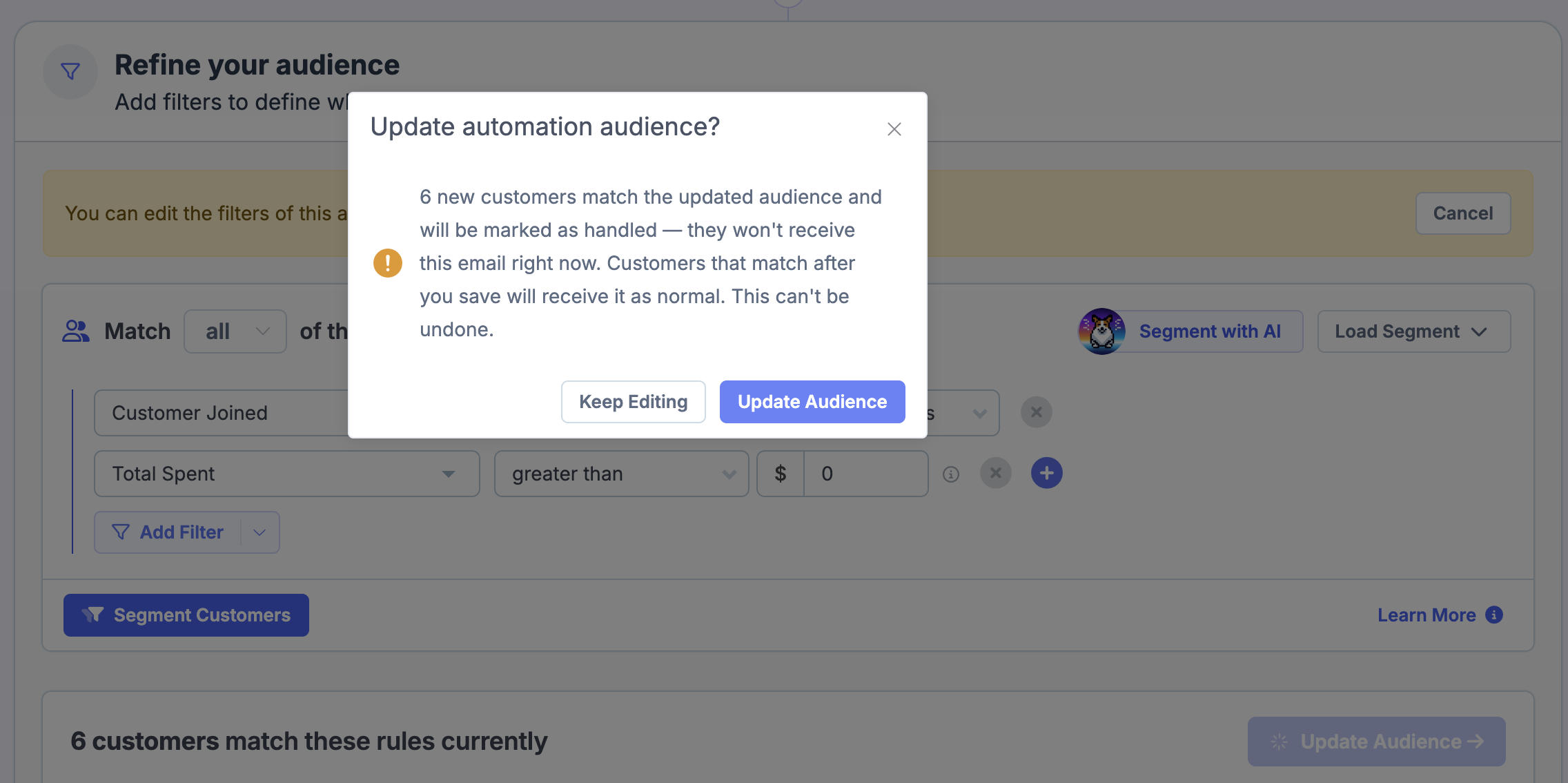Open the Total Spent filter dropdown

[x=287, y=474]
